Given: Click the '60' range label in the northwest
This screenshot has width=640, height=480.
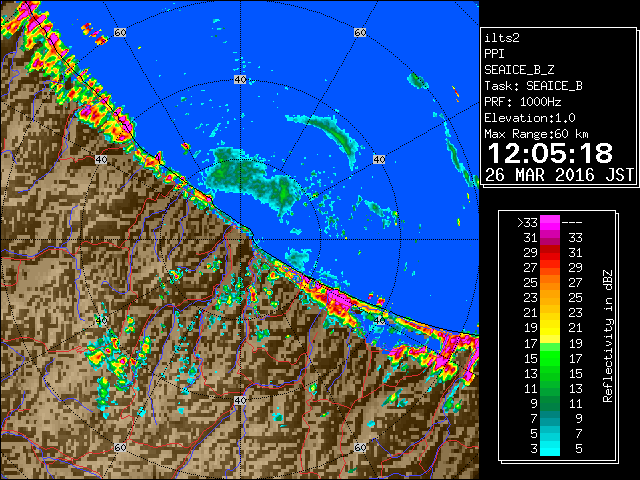Looking at the screenshot, I should click(120, 32).
